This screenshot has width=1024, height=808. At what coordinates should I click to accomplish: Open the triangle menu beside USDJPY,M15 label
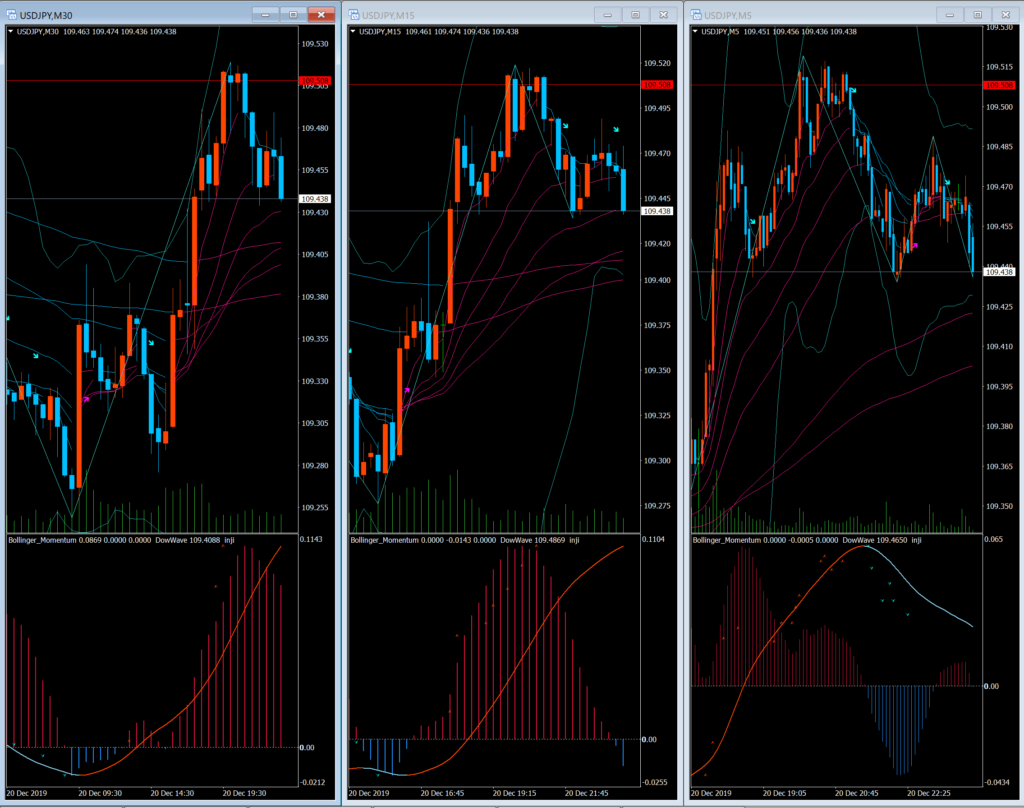(x=353, y=32)
